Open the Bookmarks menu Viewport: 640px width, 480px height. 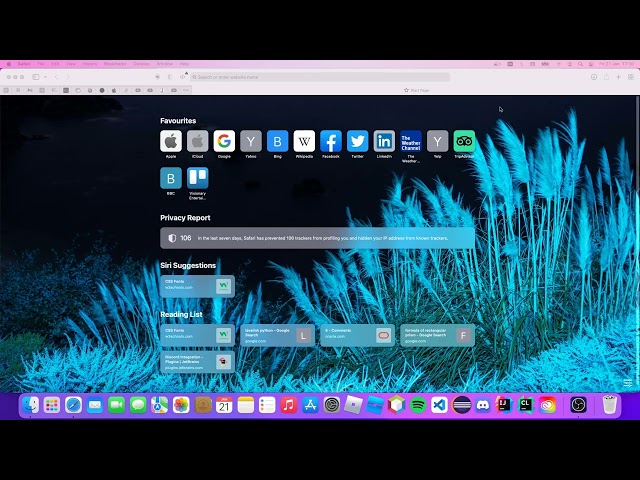click(115, 64)
